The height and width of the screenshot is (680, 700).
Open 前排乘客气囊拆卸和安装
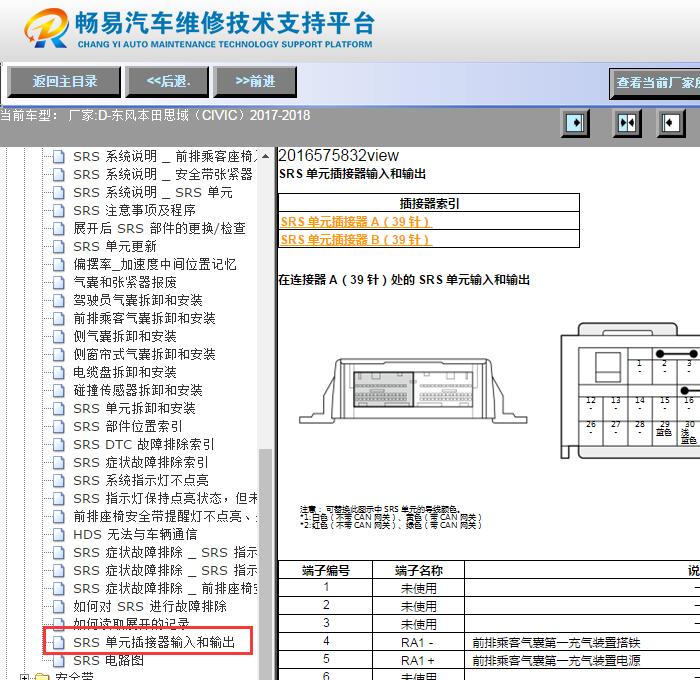(x=144, y=318)
